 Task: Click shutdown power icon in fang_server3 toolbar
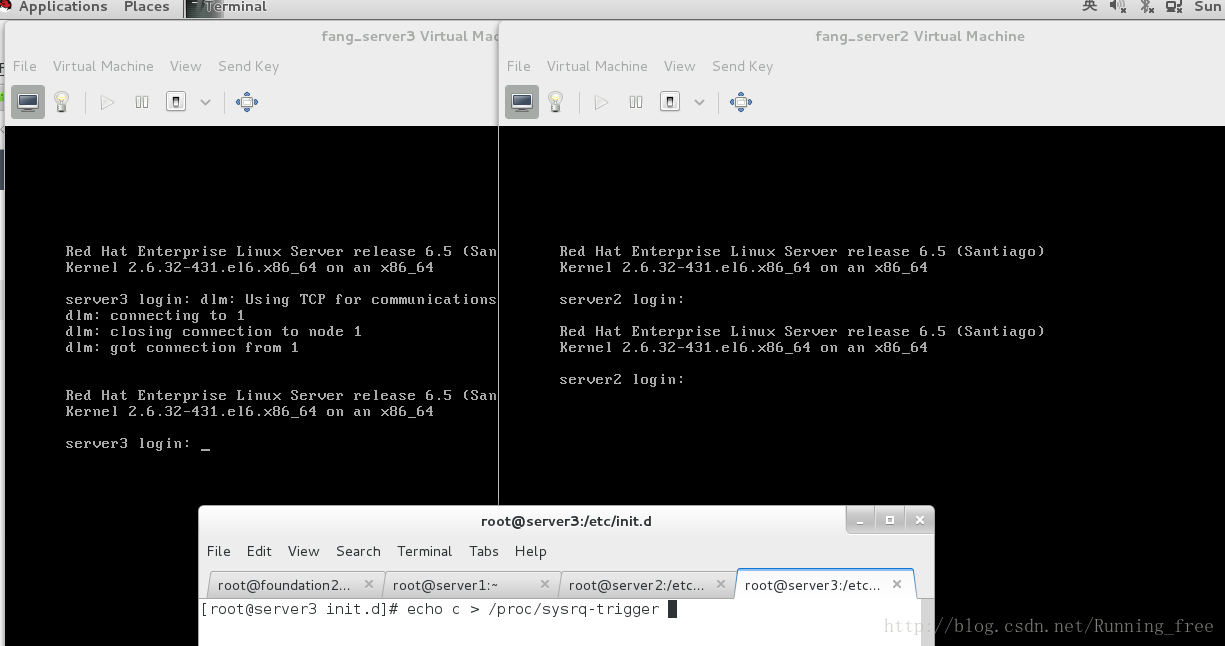pos(176,102)
